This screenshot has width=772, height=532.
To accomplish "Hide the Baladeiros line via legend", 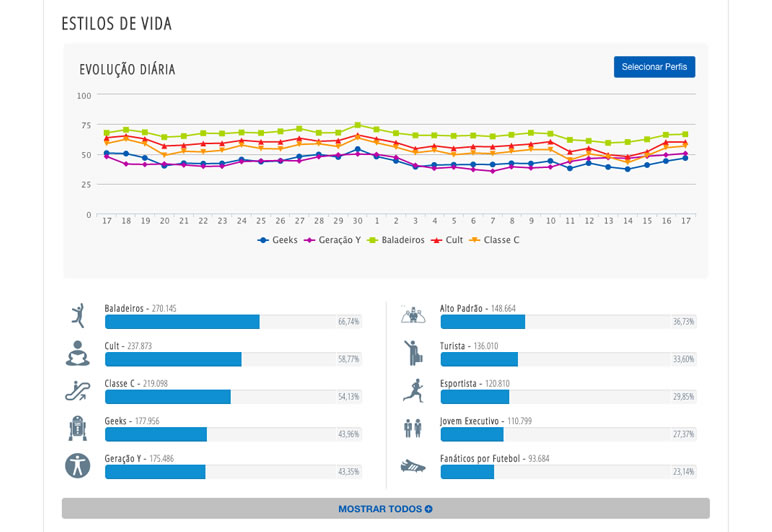I will click(x=396, y=240).
